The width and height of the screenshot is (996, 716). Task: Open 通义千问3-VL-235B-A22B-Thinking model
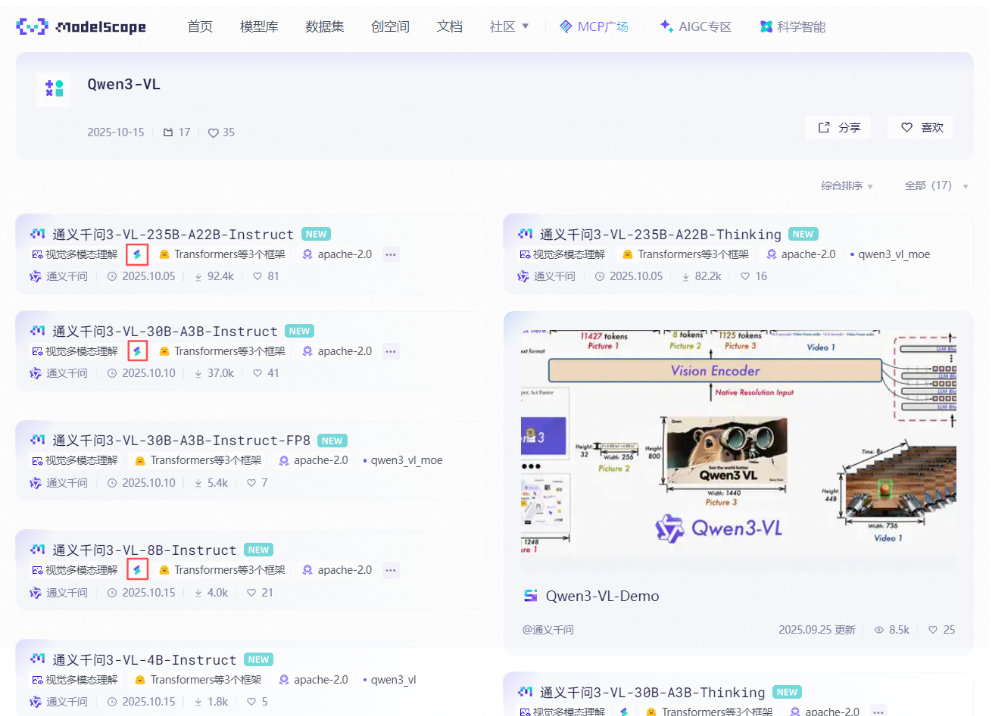coord(661,234)
